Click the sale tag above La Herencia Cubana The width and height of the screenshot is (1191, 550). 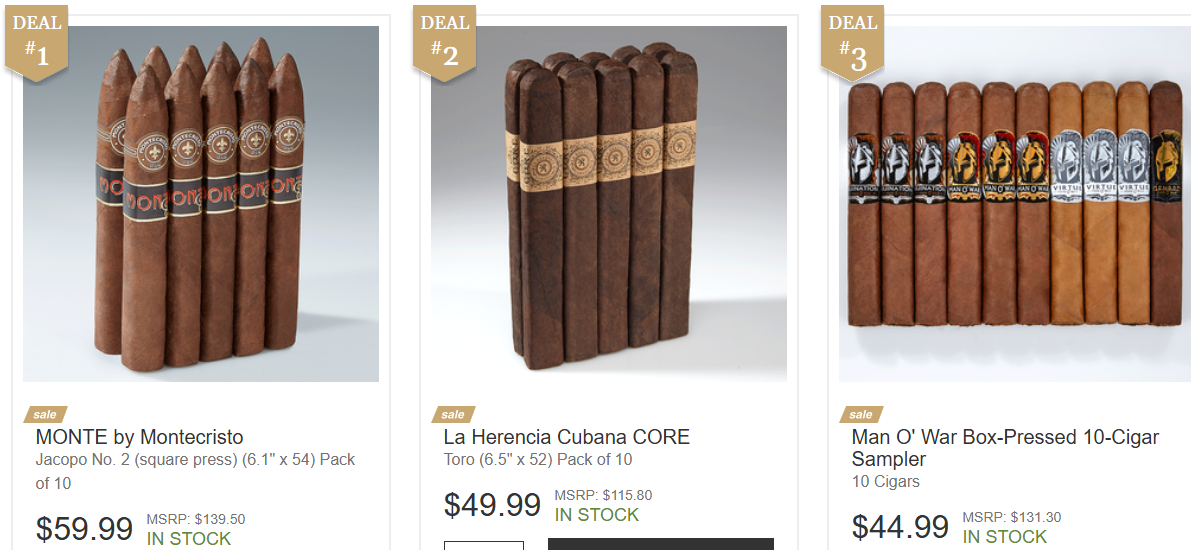click(453, 415)
